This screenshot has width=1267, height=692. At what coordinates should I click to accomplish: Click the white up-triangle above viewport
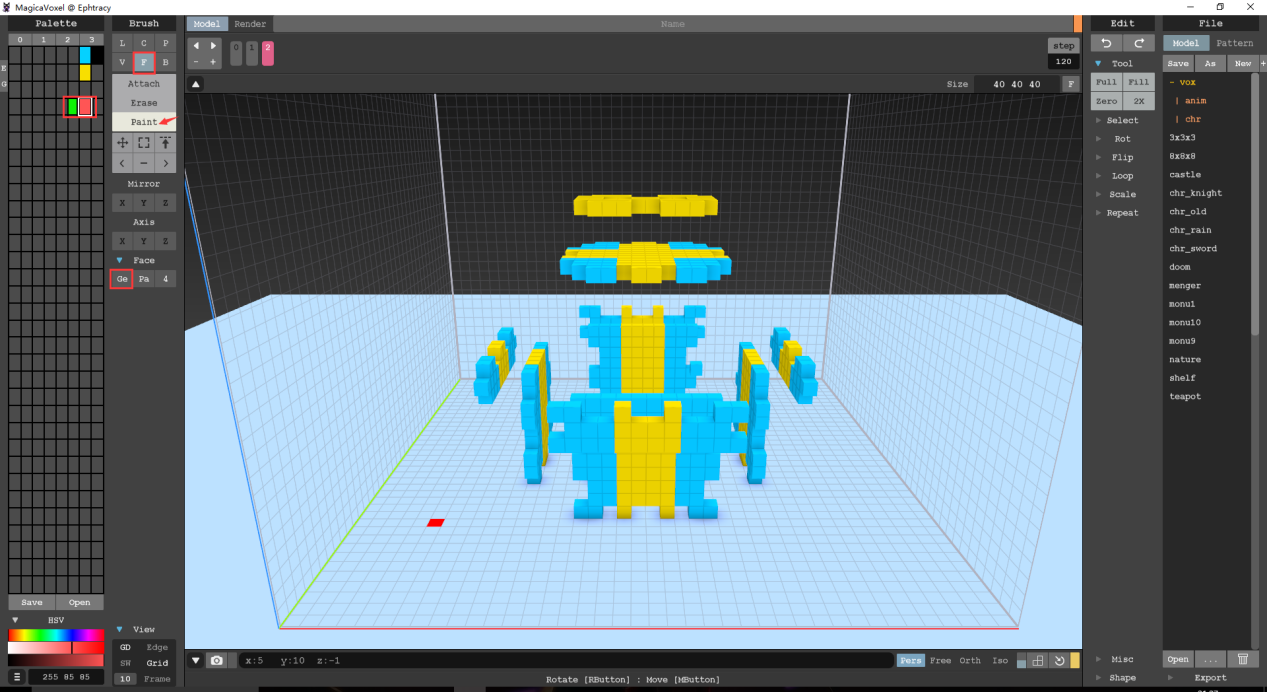point(196,85)
